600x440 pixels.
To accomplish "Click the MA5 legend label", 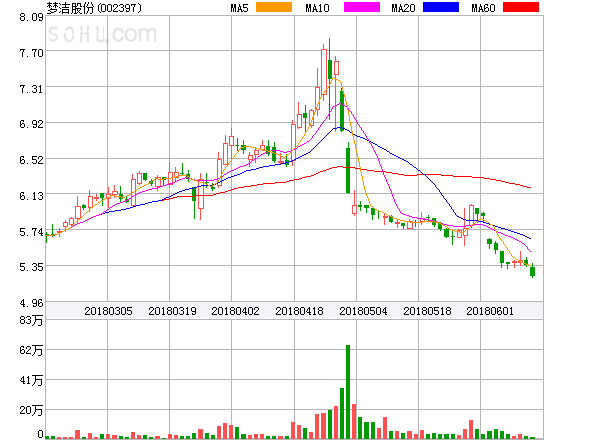I will click(x=240, y=8).
